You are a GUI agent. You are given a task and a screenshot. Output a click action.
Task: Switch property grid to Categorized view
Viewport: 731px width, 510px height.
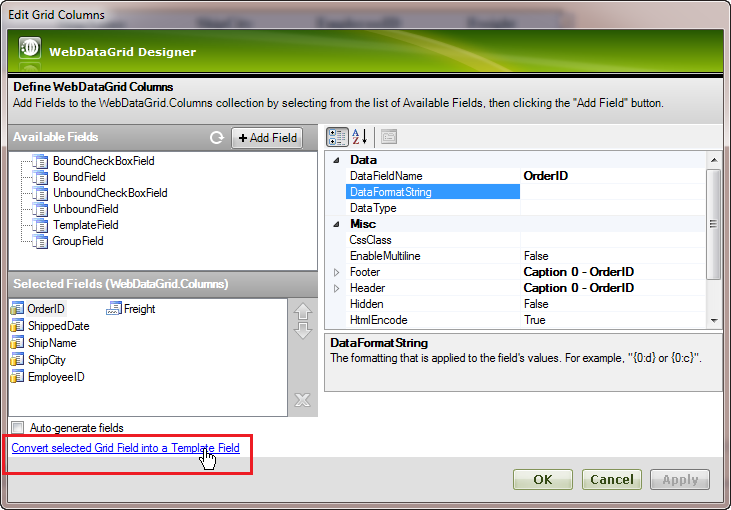337,137
